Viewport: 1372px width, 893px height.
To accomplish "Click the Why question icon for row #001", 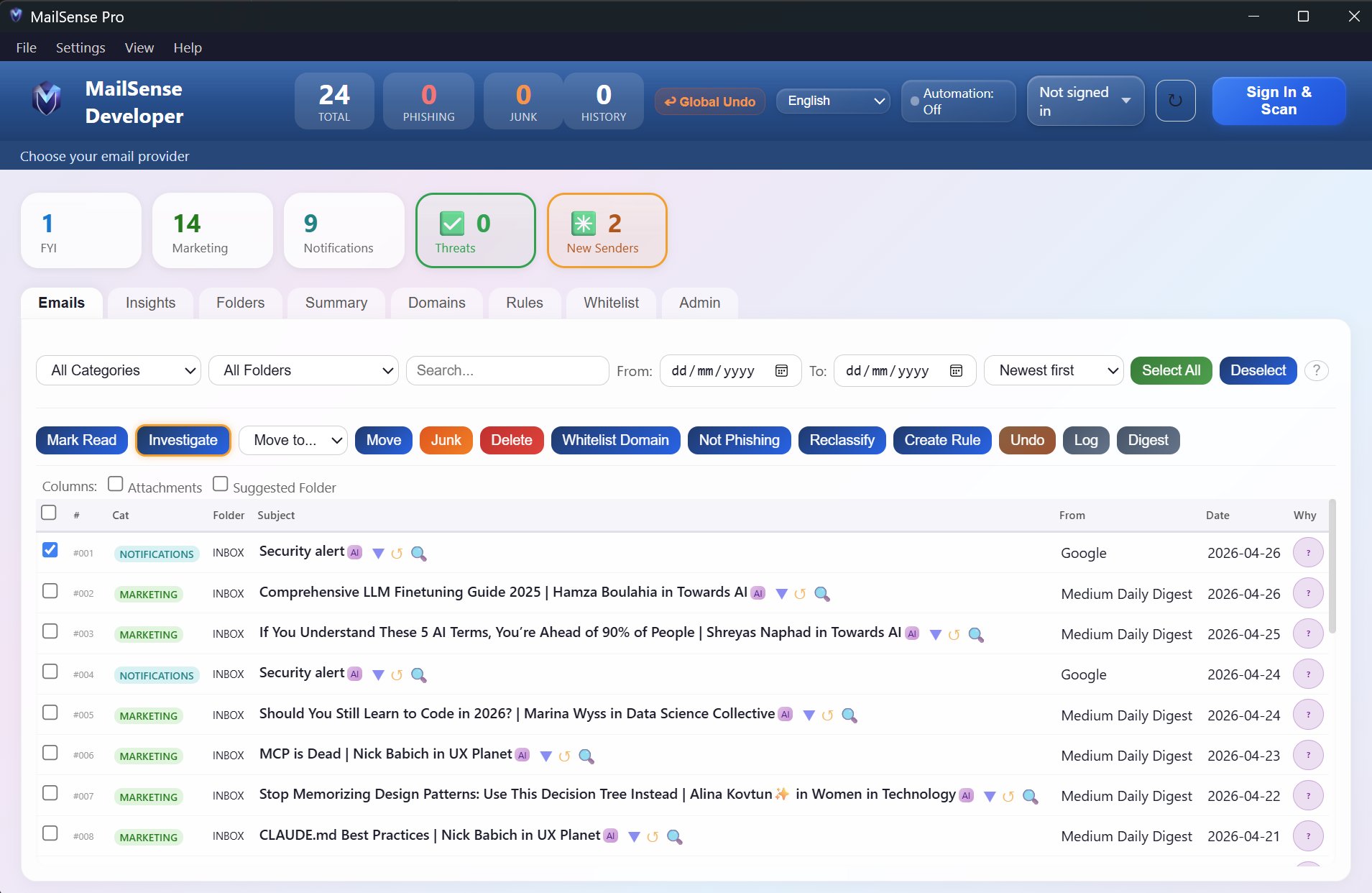I will tap(1308, 553).
